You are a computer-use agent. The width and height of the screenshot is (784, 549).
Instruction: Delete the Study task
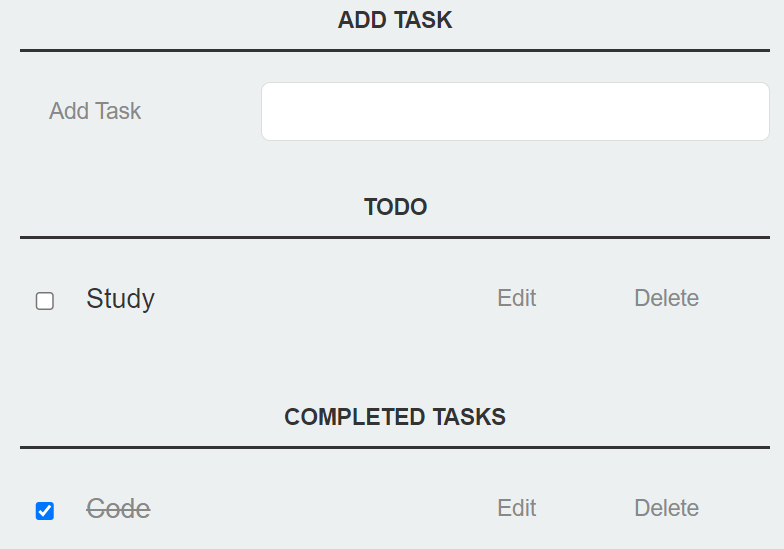[666, 298]
